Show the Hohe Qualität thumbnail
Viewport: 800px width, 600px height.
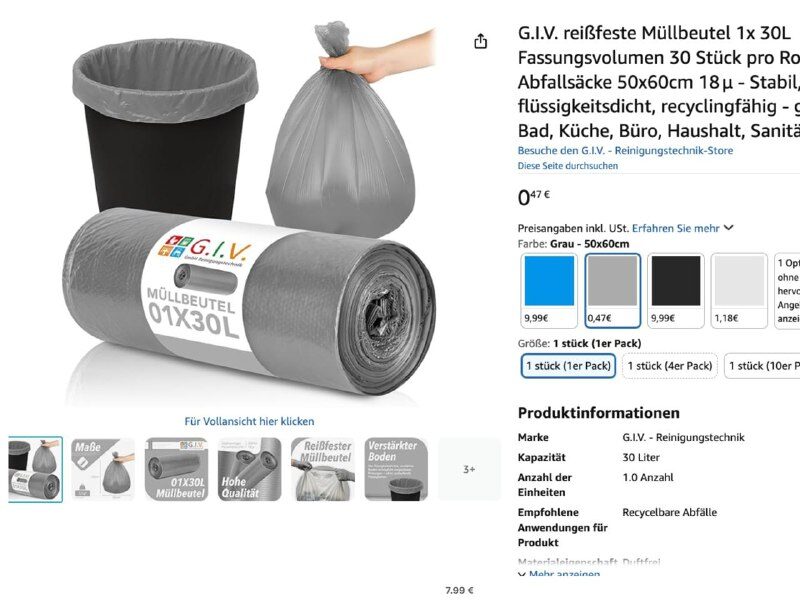249,469
